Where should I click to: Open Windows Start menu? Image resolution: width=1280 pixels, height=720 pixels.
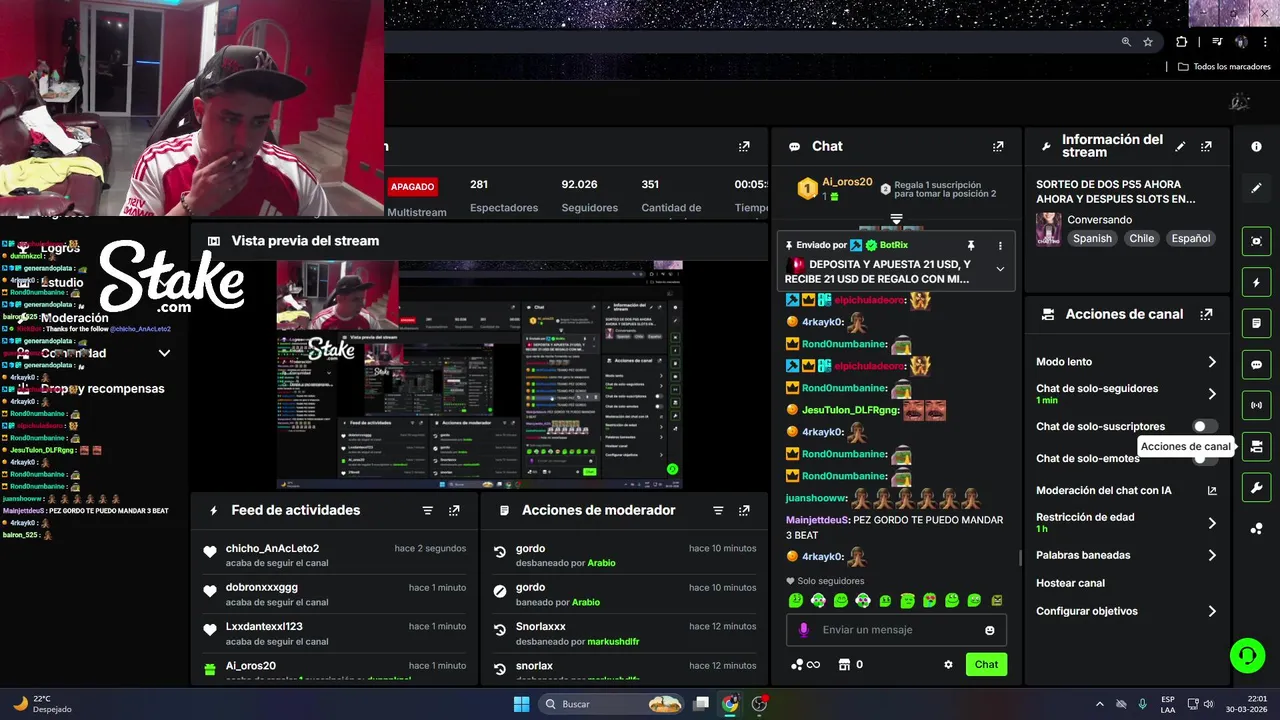521,704
